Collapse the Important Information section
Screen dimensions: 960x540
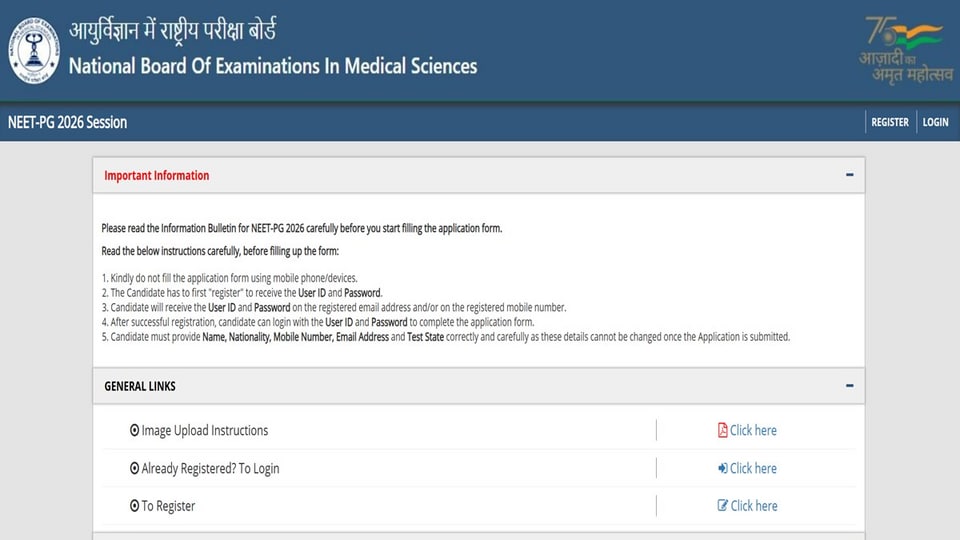pos(849,174)
